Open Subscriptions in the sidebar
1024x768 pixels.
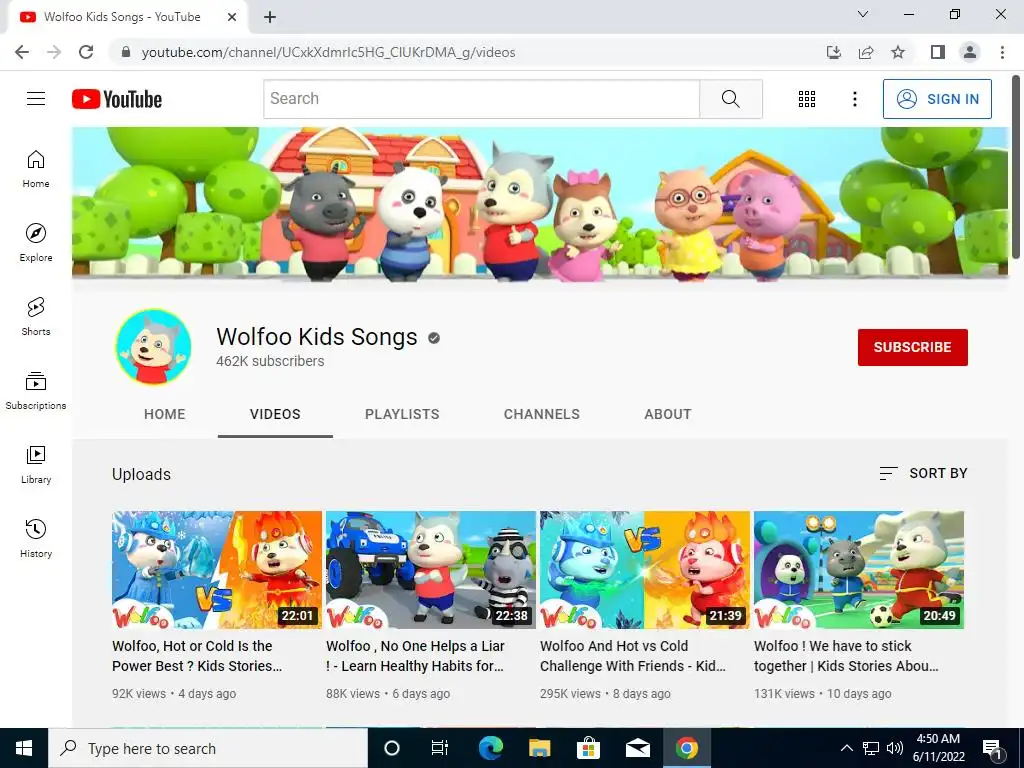coord(36,391)
